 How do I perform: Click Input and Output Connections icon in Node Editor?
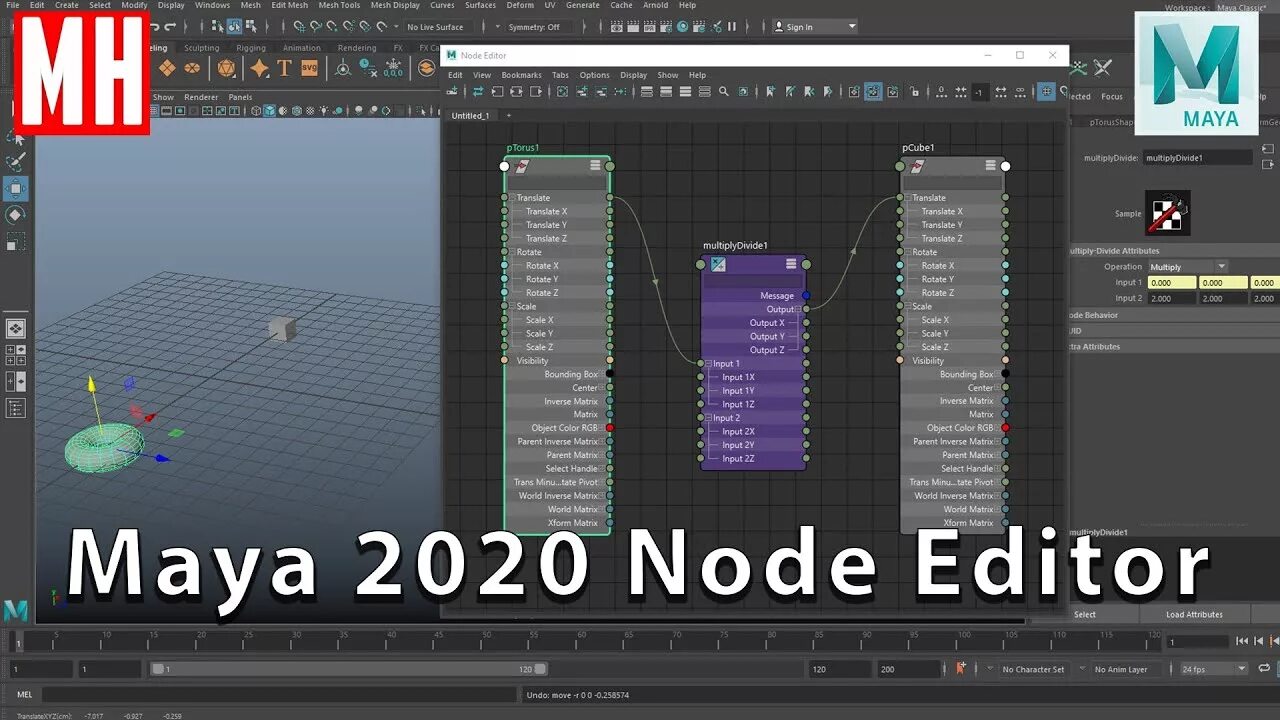click(x=516, y=91)
